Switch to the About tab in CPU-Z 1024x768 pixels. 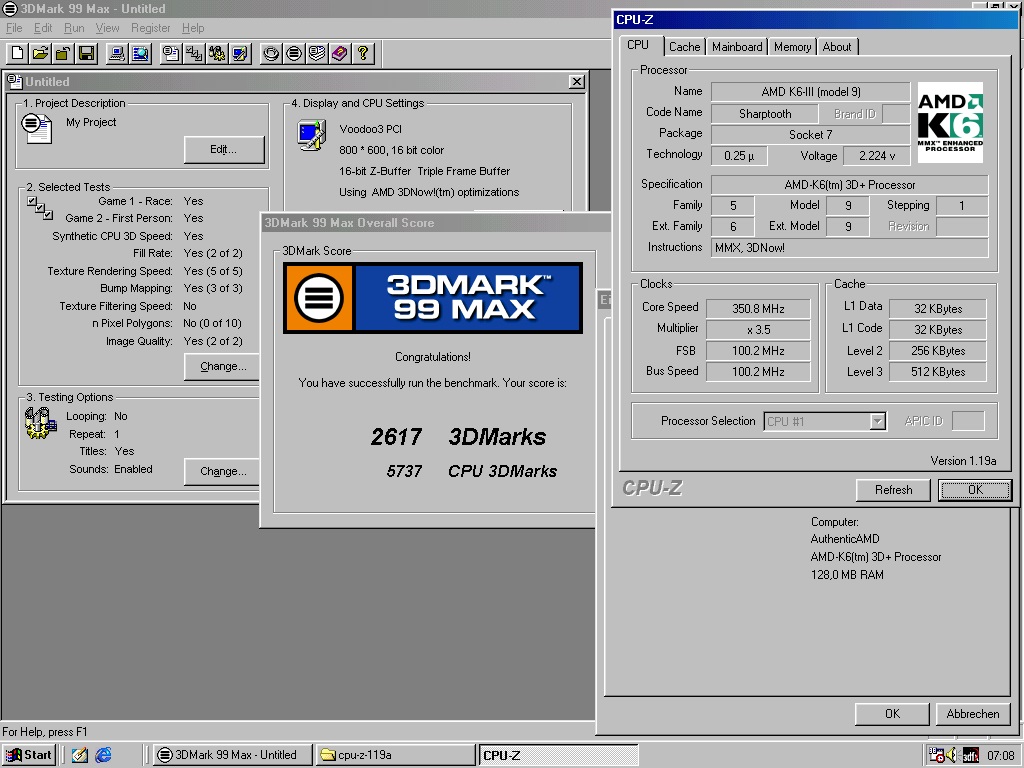837,47
